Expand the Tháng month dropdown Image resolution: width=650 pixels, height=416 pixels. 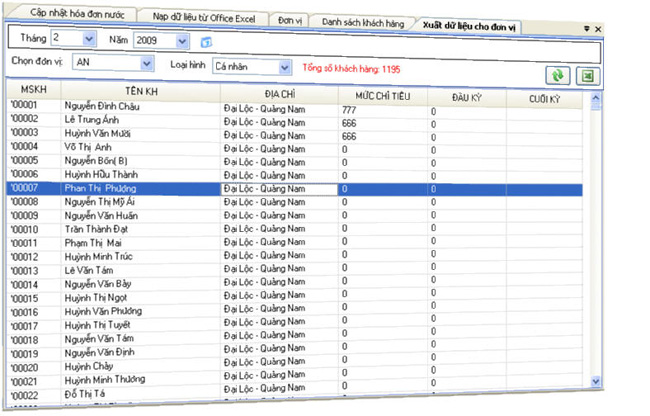89,40
